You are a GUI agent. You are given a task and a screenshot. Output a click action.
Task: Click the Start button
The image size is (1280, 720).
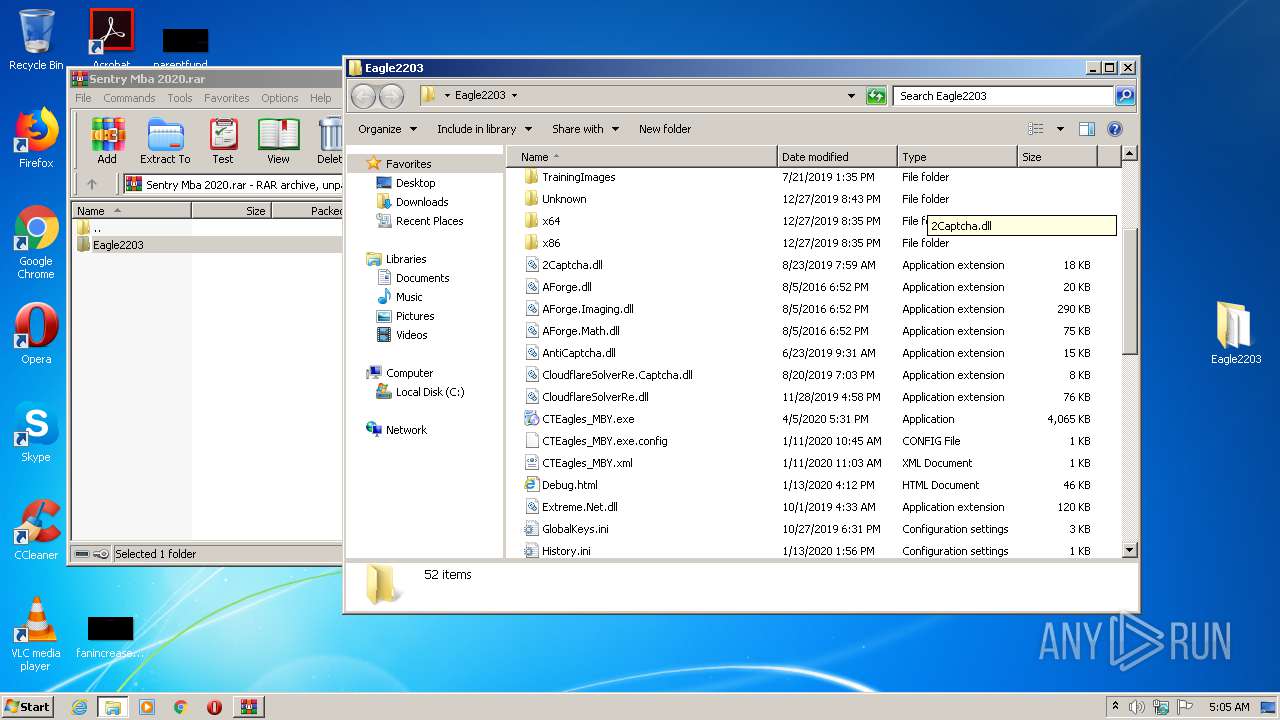click(x=28, y=707)
